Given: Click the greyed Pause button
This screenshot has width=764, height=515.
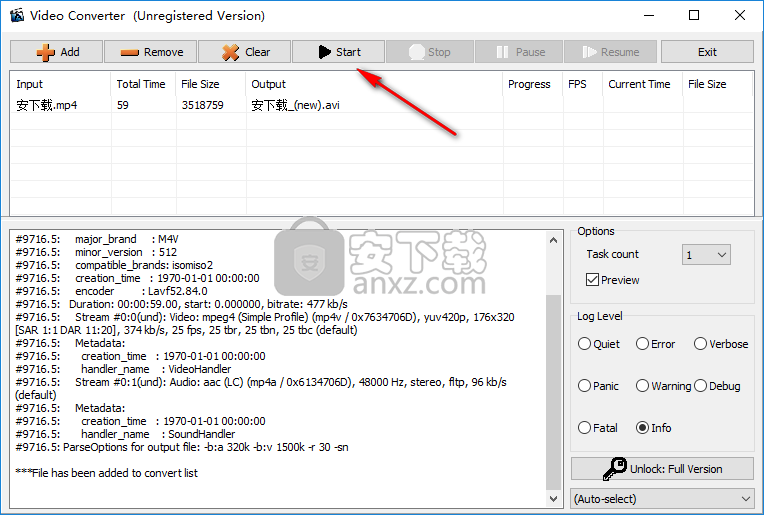Looking at the screenshot, I should pos(519,52).
